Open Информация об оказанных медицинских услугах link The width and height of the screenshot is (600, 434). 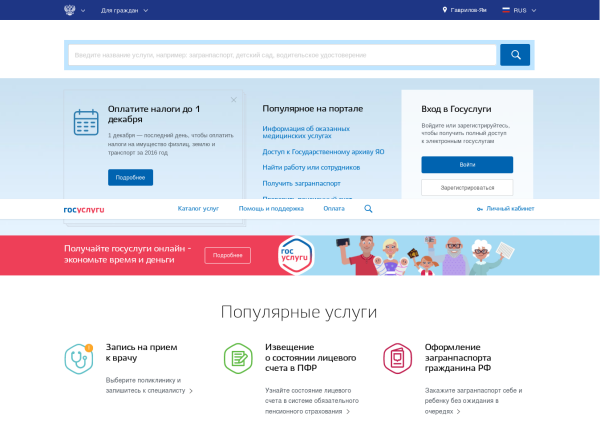click(x=306, y=132)
